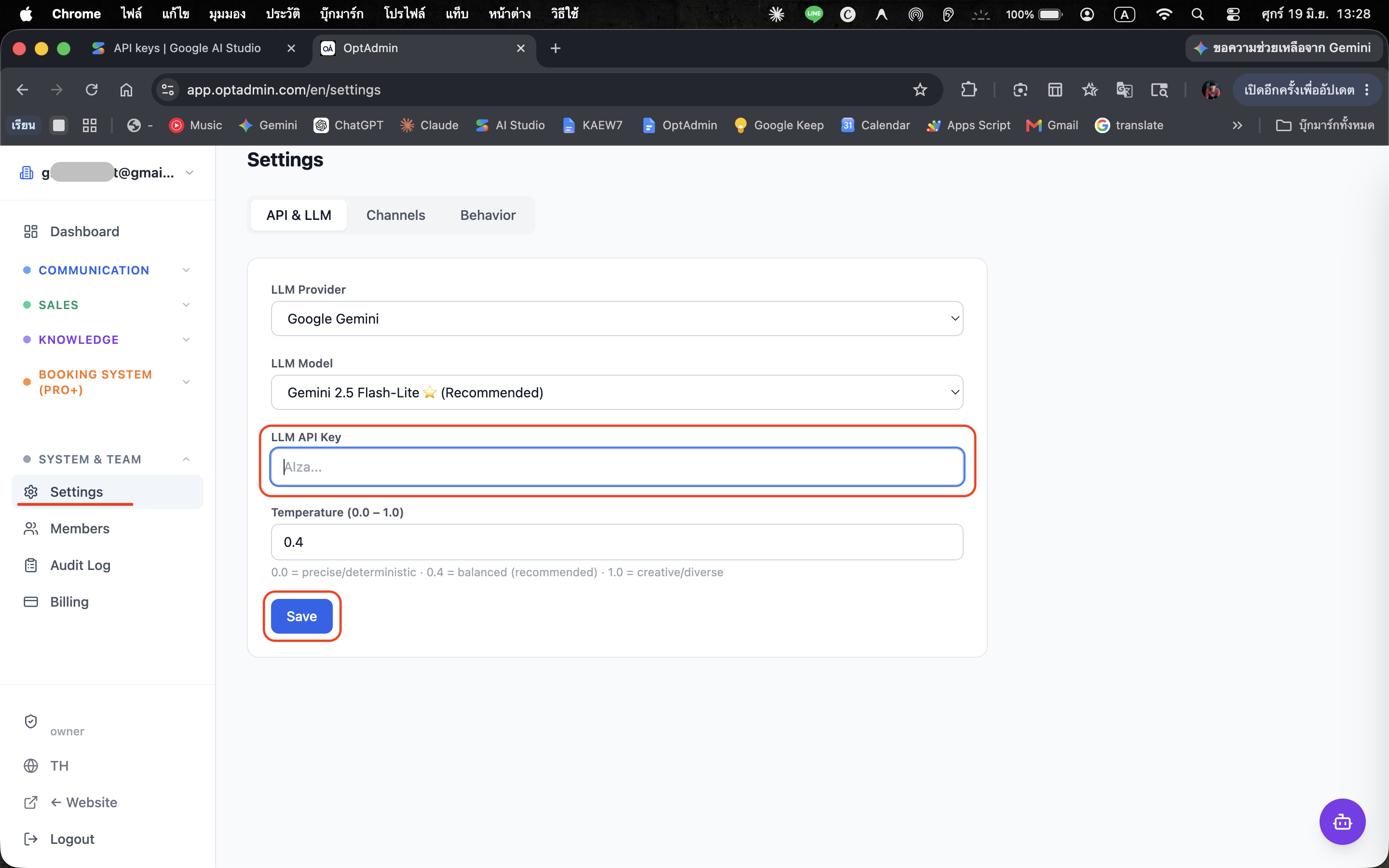Switch to the Behavior tab

488,215
